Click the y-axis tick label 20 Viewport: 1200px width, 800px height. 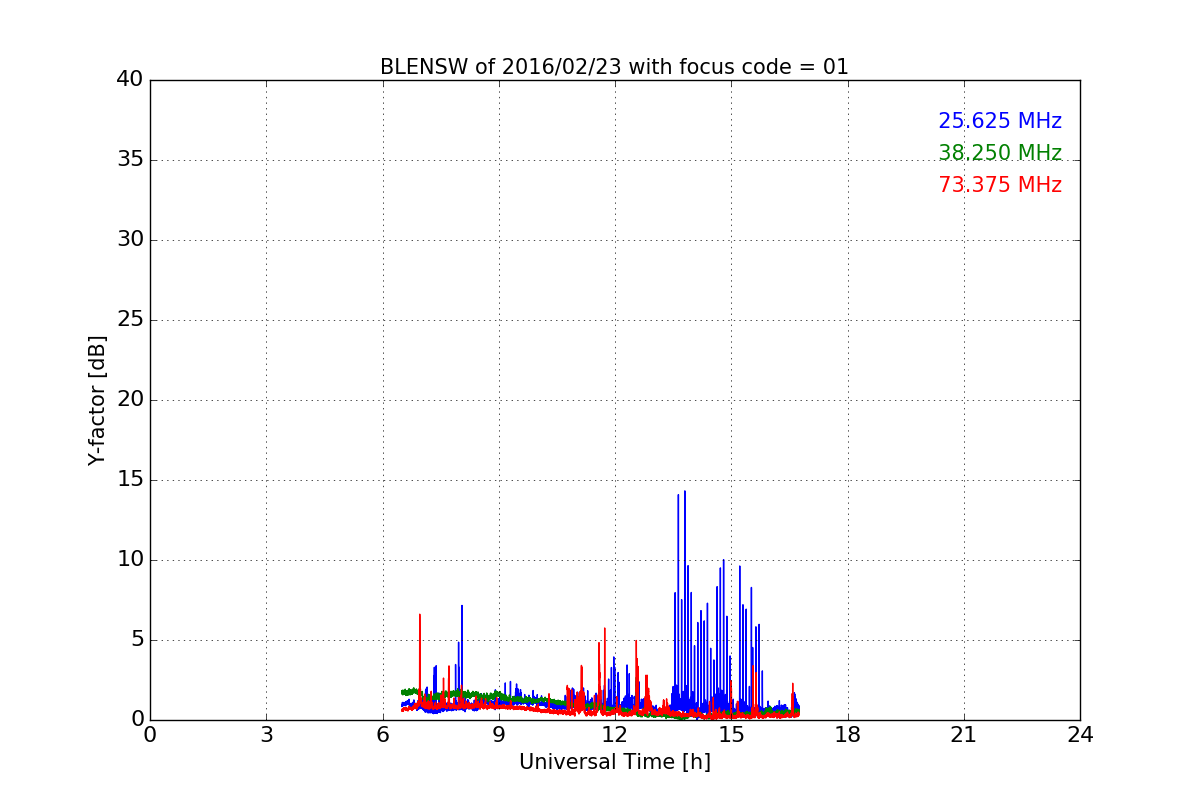(x=130, y=400)
